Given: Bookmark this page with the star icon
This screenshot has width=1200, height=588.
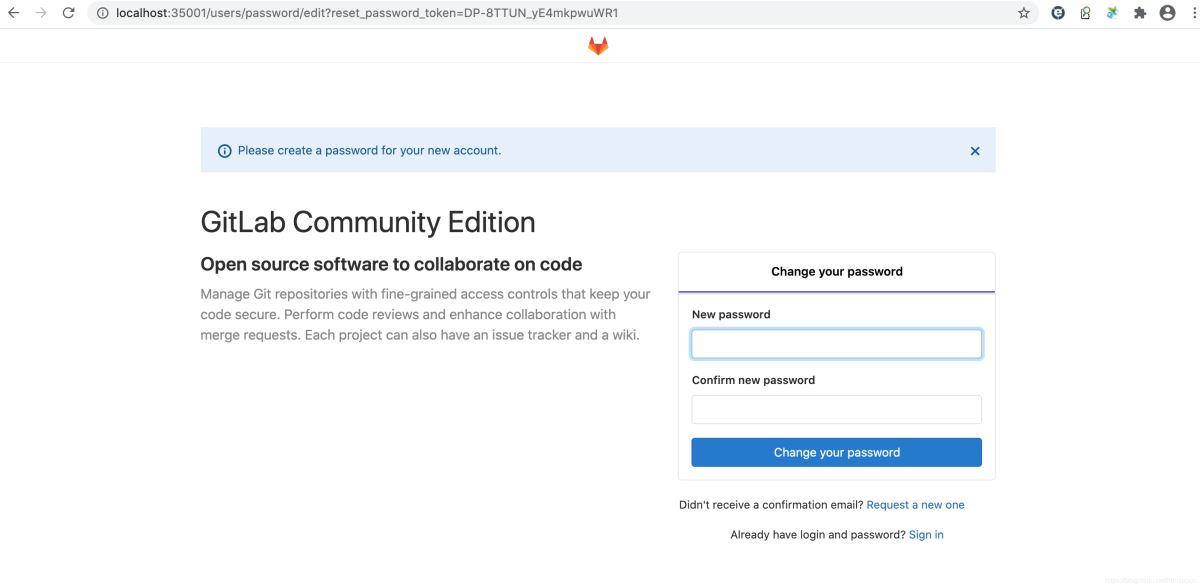Looking at the screenshot, I should click(x=1024, y=13).
